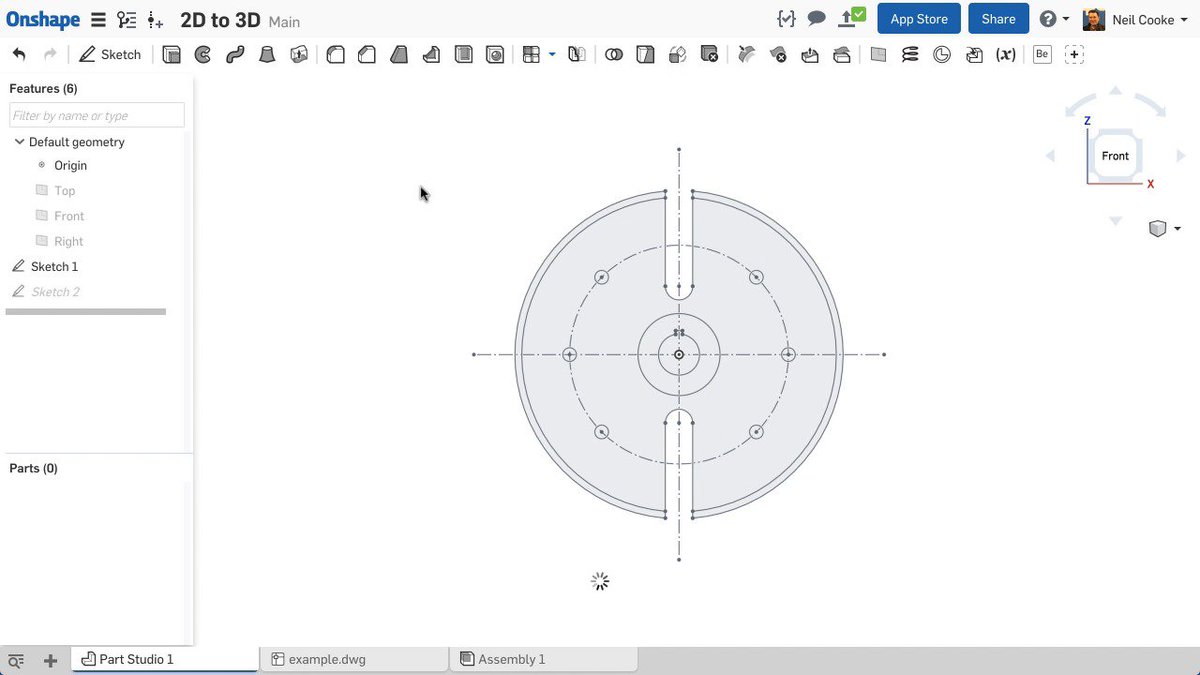Open the view display options cube dropdown

1164,229
